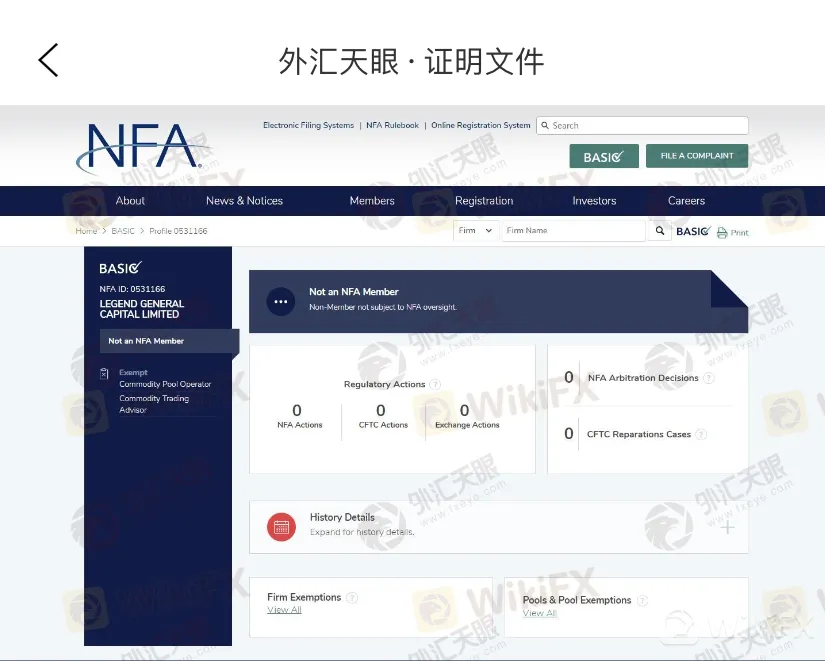The height and width of the screenshot is (661, 825).
Task: Click the NFA logo
Action: [143, 148]
